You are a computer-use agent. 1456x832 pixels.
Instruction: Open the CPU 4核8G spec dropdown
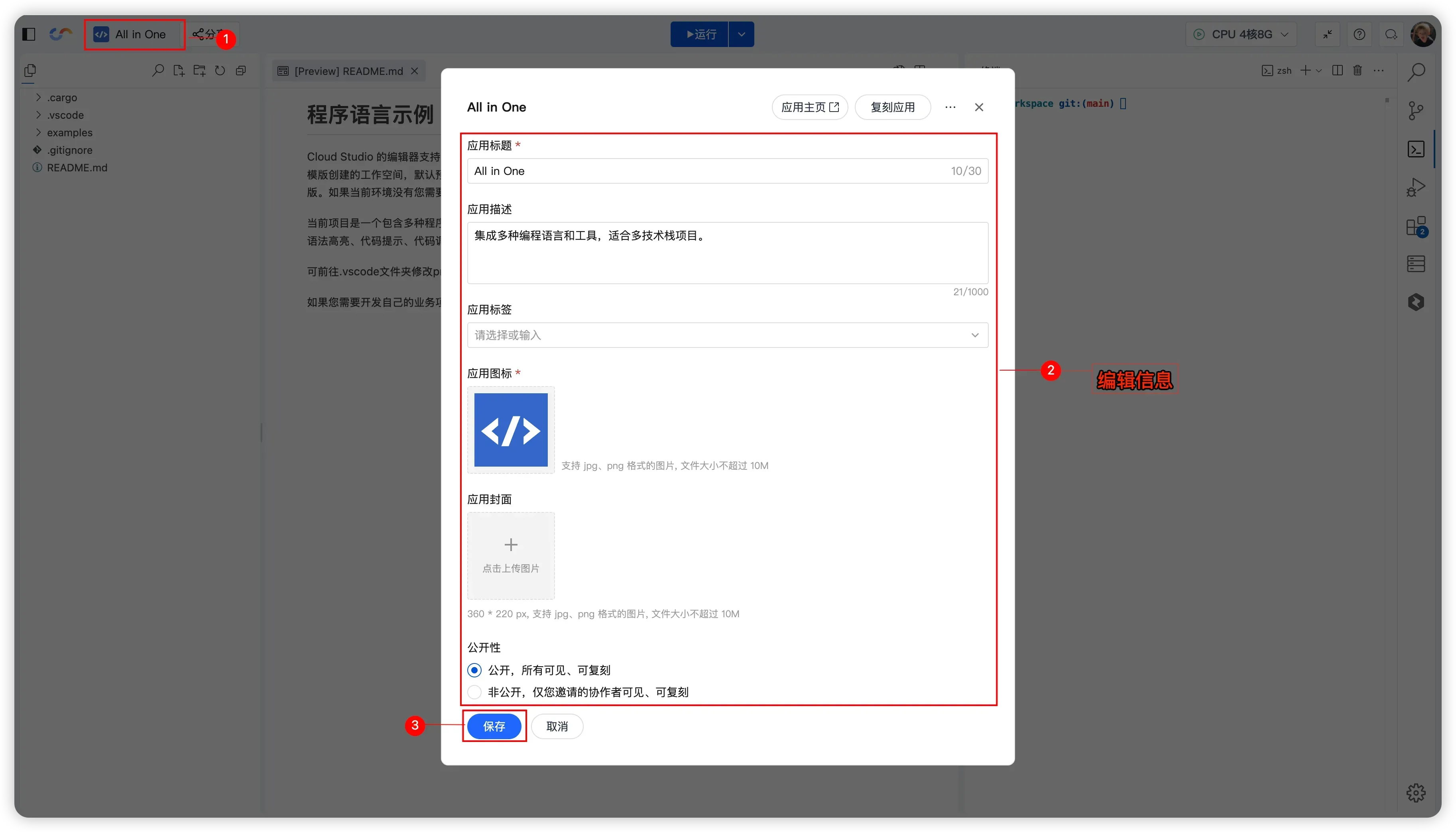click(1241, 34)
